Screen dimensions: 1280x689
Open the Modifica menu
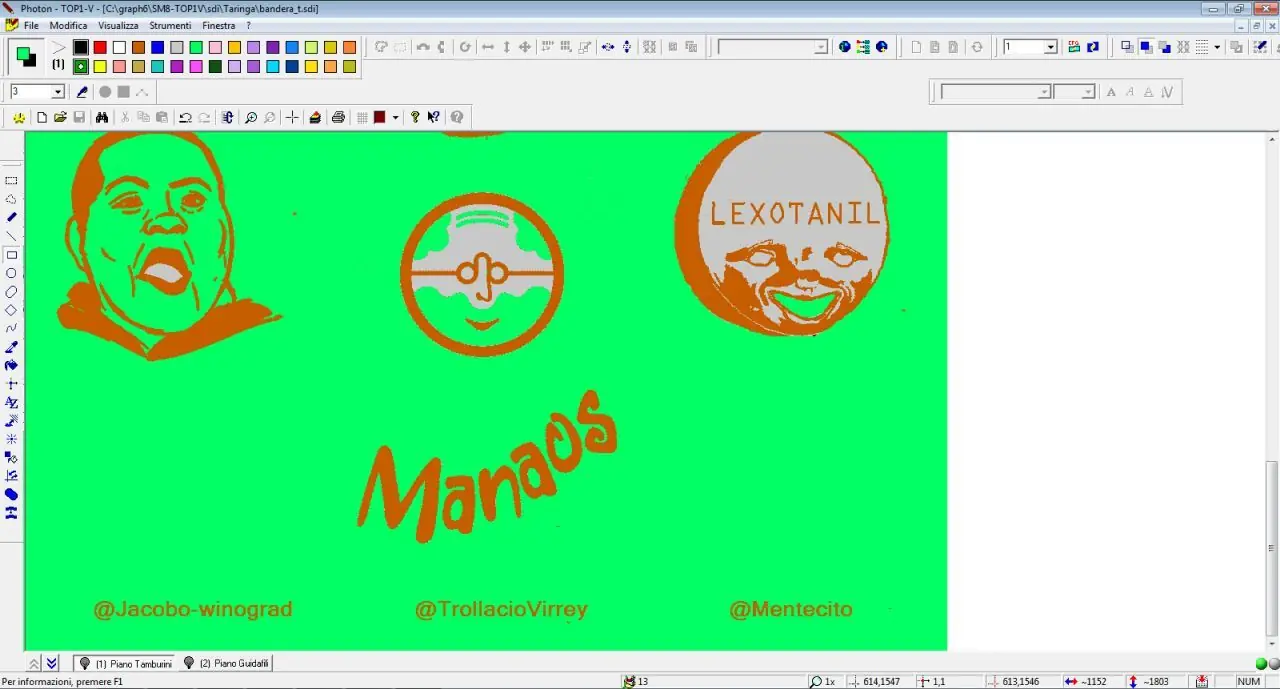pyautogui.click(x=68, y=25)
